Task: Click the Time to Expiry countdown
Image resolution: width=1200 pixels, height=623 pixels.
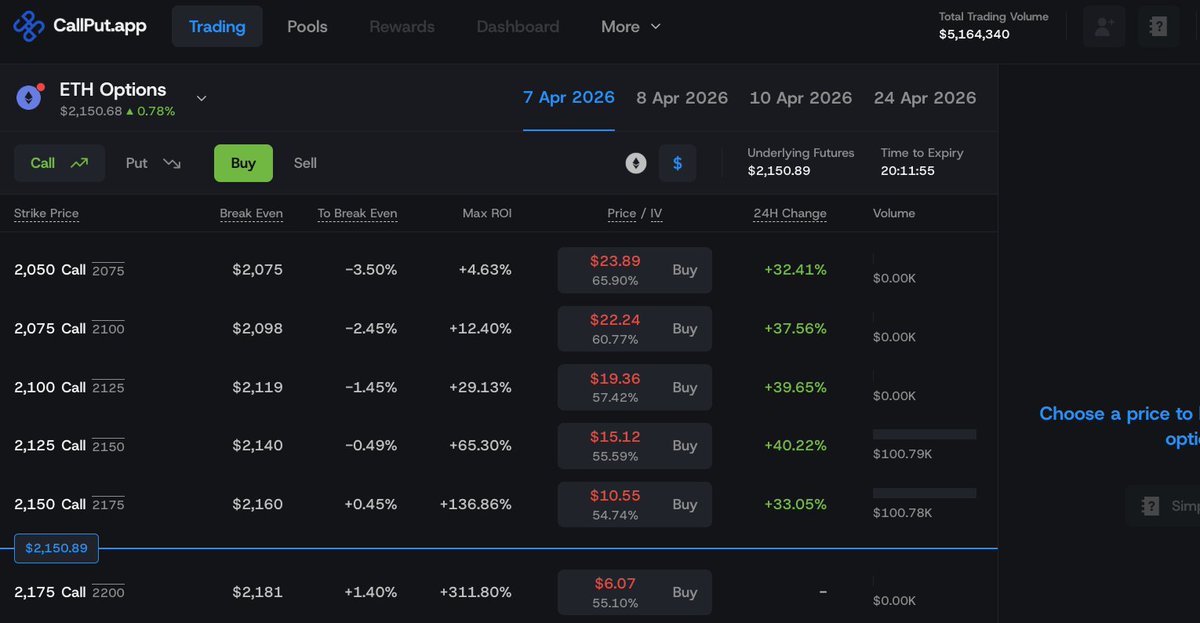Action: point(908,171)
